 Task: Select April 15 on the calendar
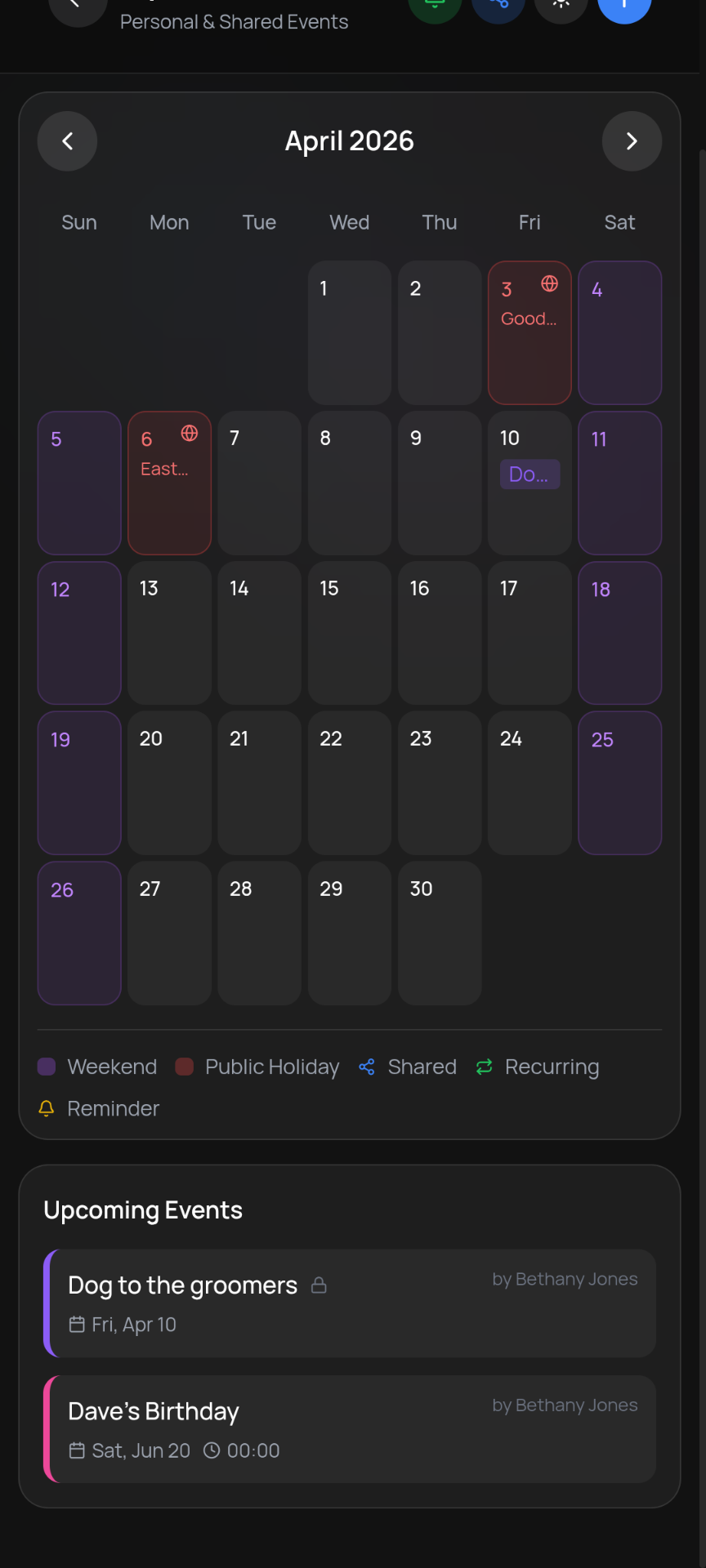click(x=349, y=633)
